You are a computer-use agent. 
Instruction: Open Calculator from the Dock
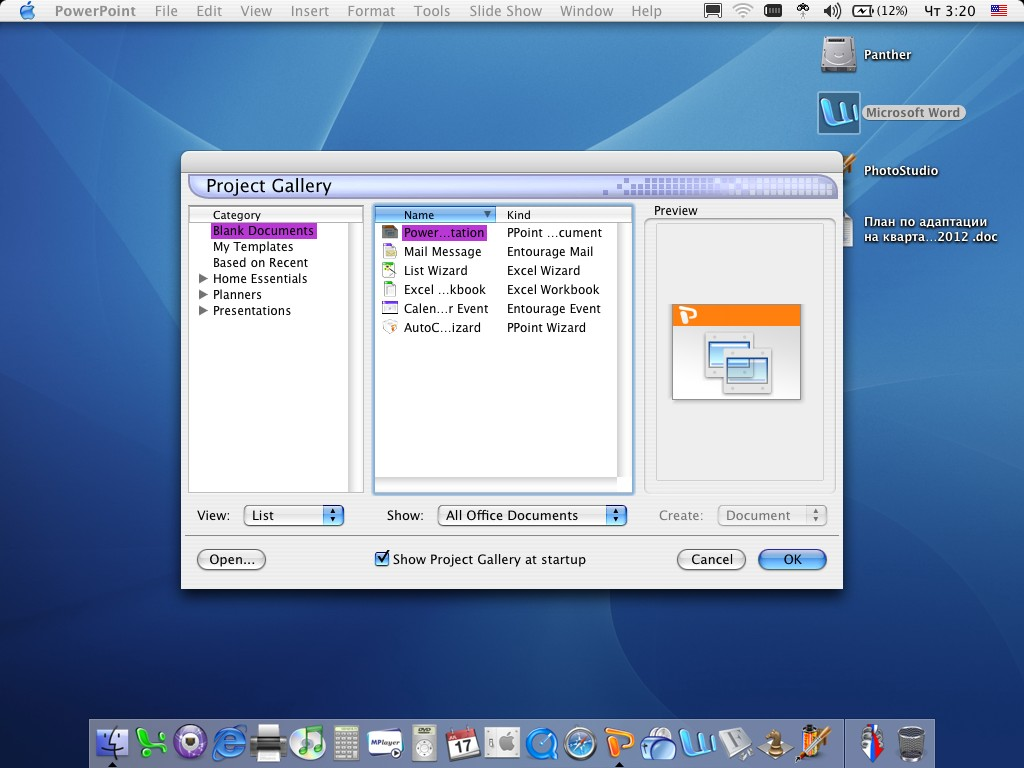pos(346,743)
